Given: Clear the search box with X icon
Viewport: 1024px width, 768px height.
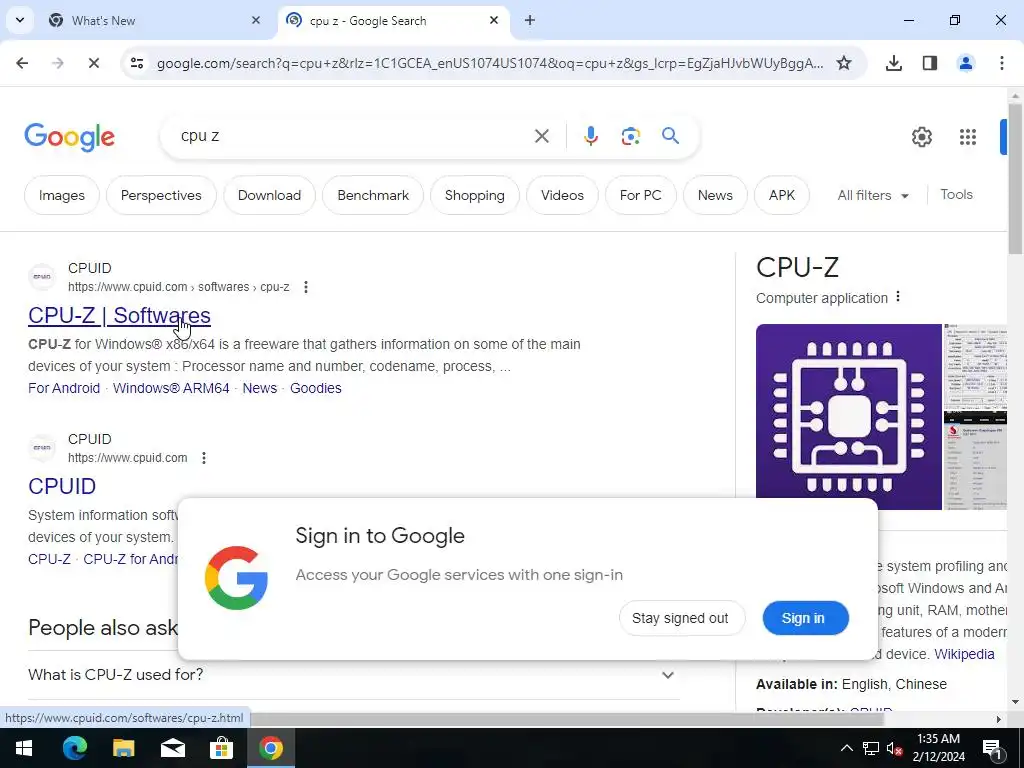Looking at the screenshot, I should [541, 136].
